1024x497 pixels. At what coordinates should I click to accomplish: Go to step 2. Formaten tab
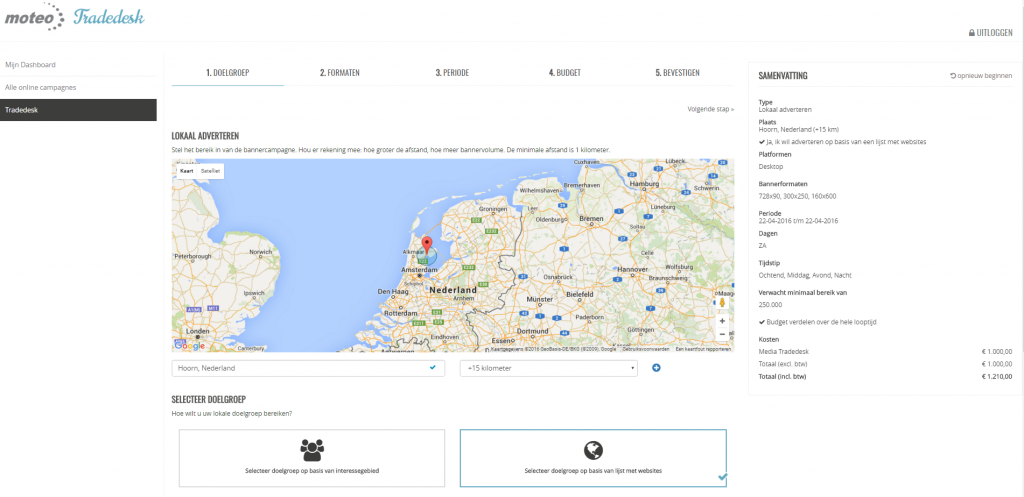[x=340, y=73]
